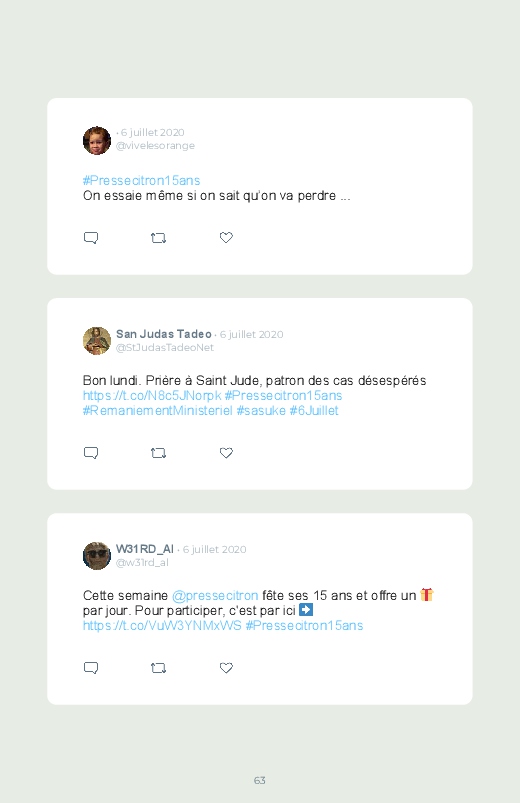
Task: Open the #sasuke hashtag
Action: pos(261,410)
